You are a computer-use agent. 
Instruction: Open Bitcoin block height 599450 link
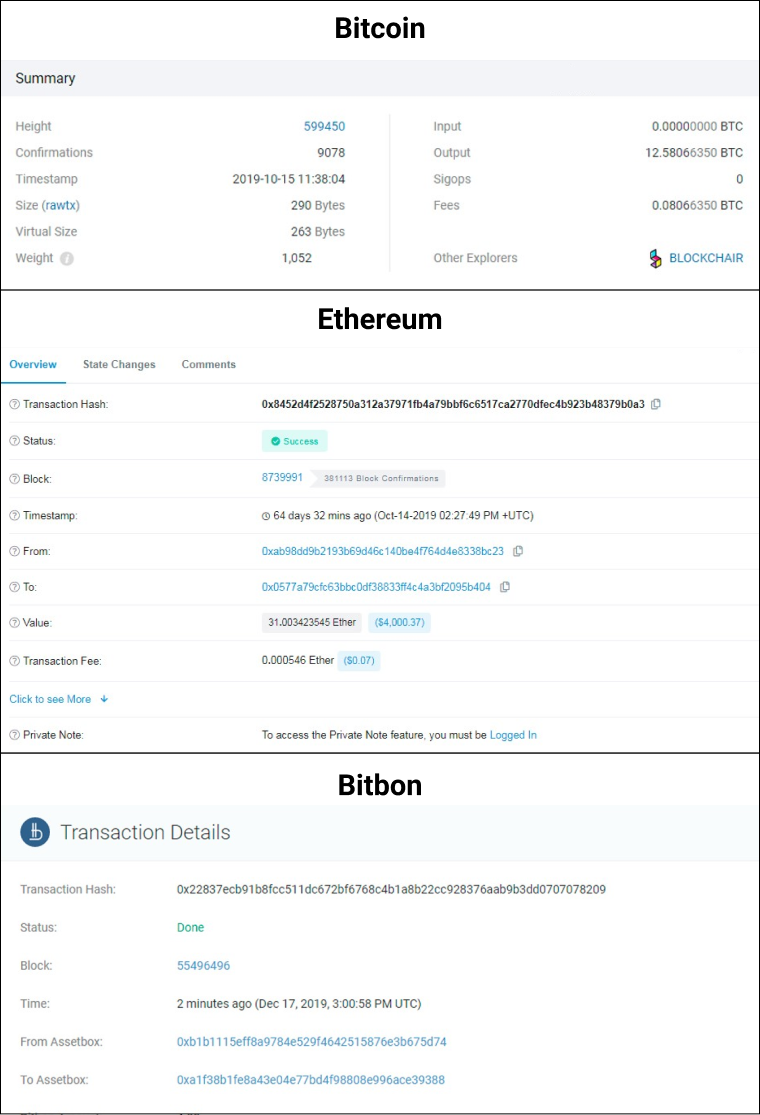pos(324,127)
